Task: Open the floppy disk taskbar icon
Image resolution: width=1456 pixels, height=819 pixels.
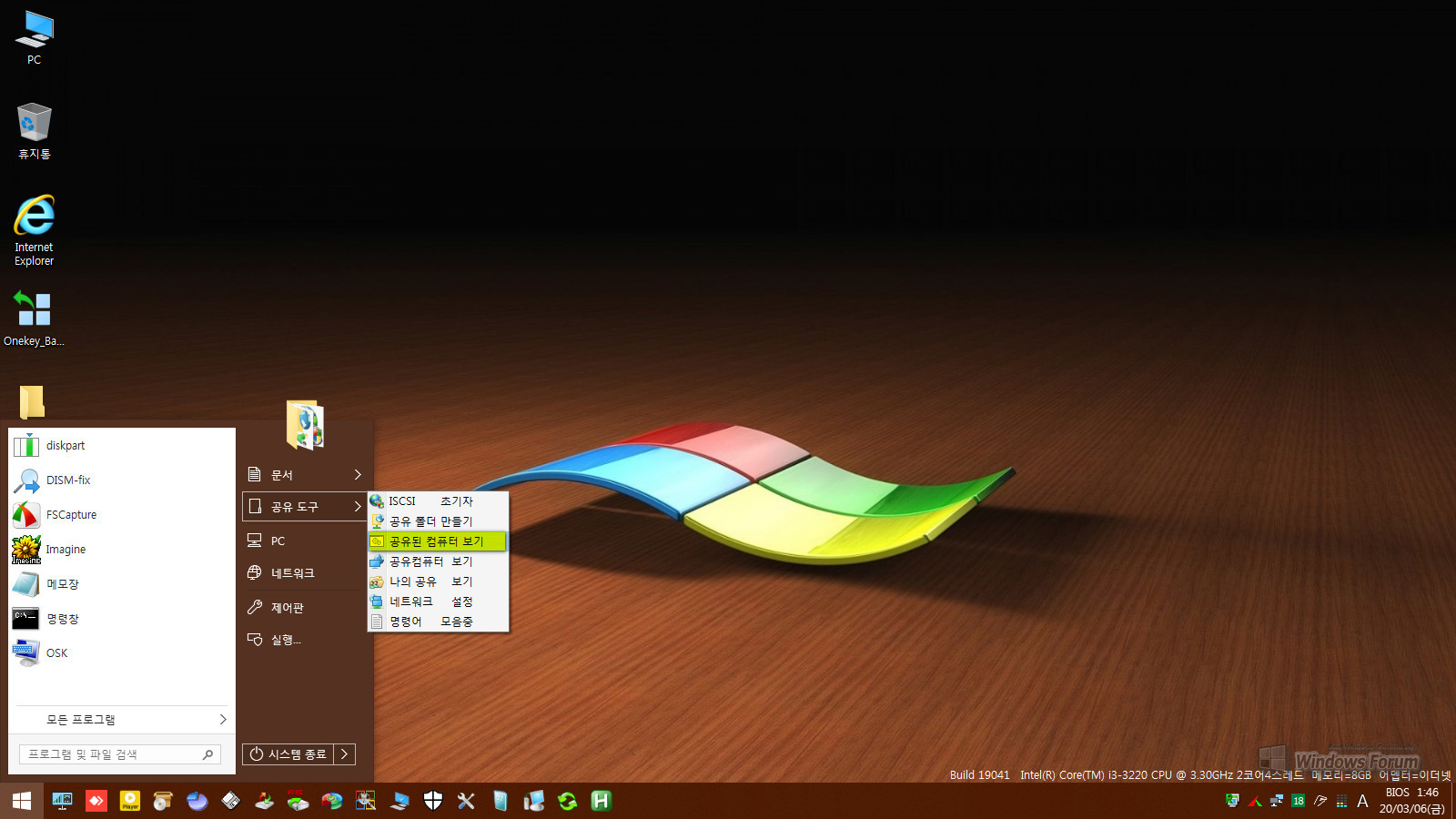Action: [x=230, y=801]
